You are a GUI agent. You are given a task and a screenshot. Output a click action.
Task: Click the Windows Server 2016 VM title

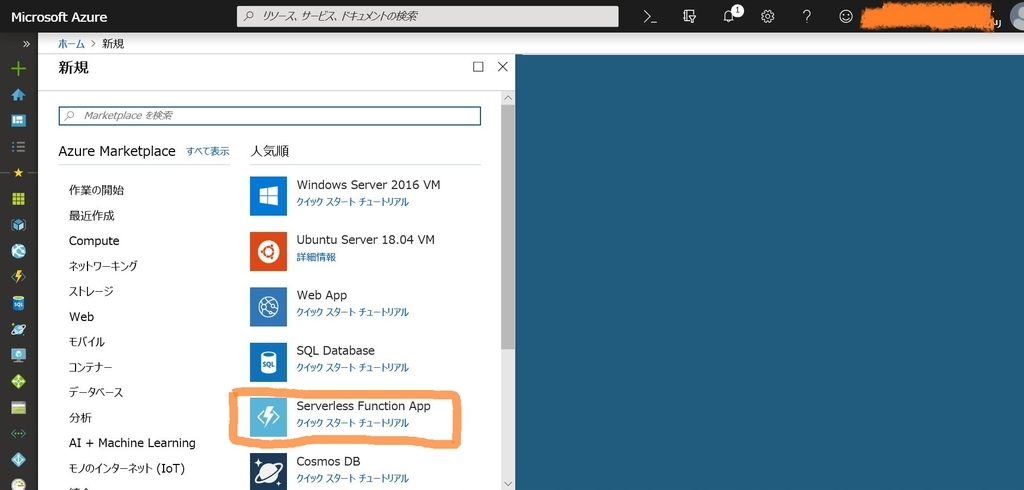pyautogui.click(x=368, y=185)
